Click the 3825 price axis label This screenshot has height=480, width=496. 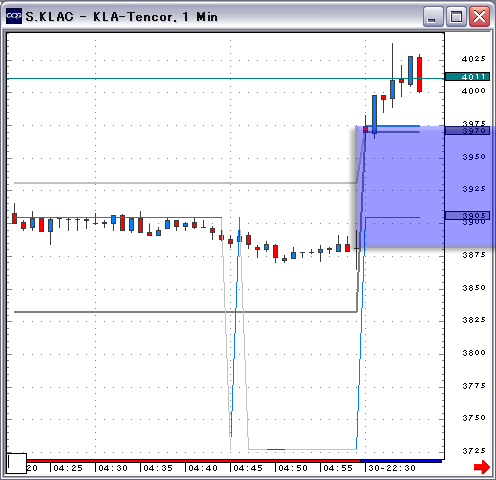pyautogui.click(x=473, y=320)
